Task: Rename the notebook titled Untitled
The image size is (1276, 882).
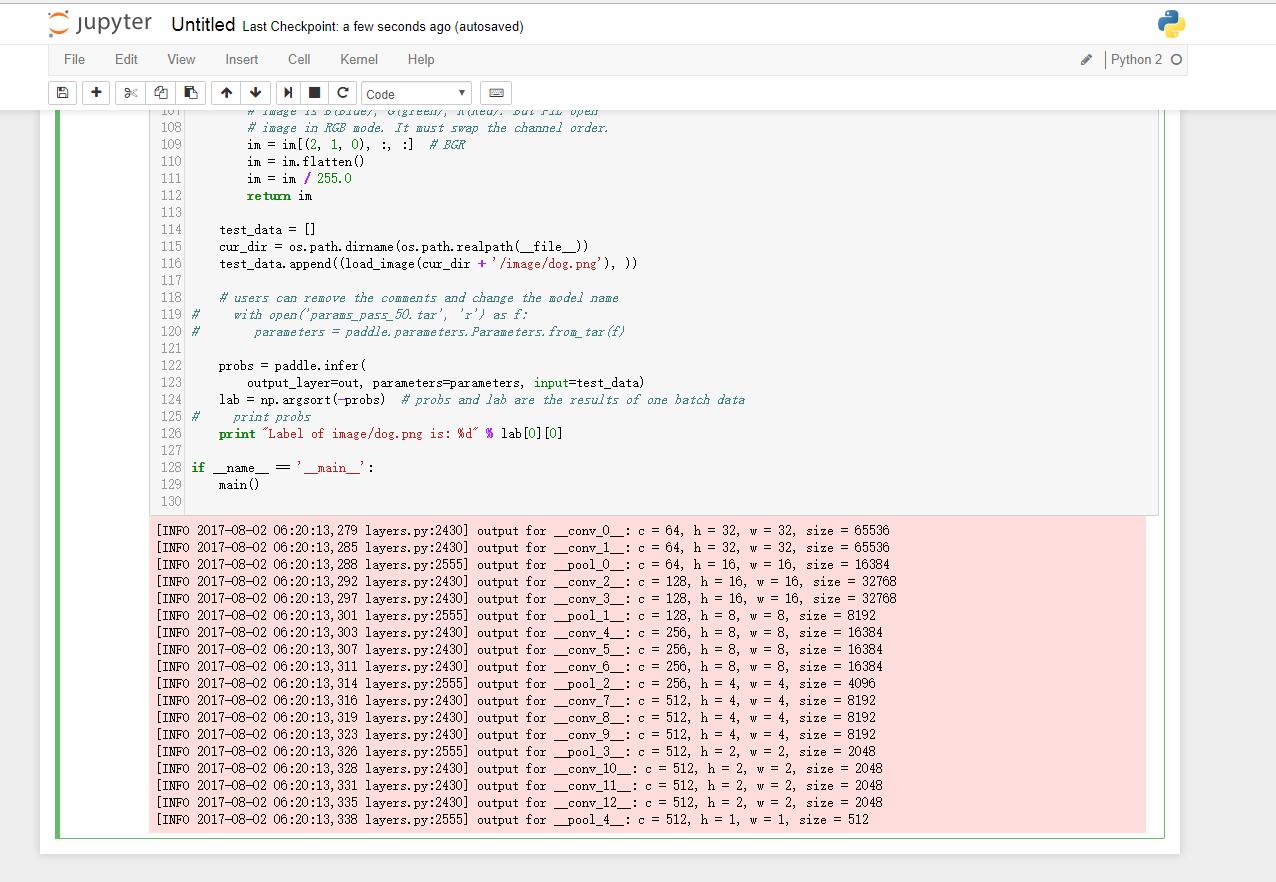Action: 203,24
